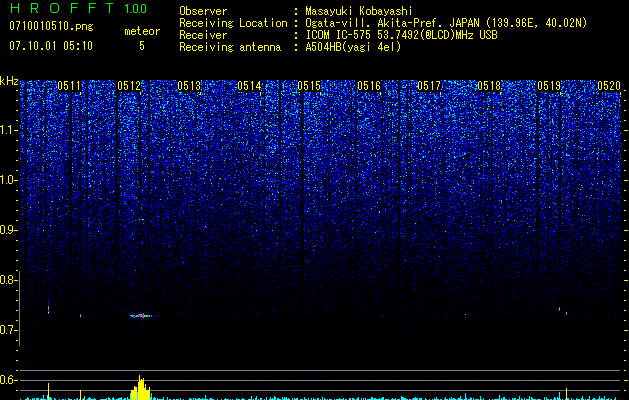Viewport: 629px width, 400px height.
Task: Click the 0513 time marker
Action: tap(189, 86)
